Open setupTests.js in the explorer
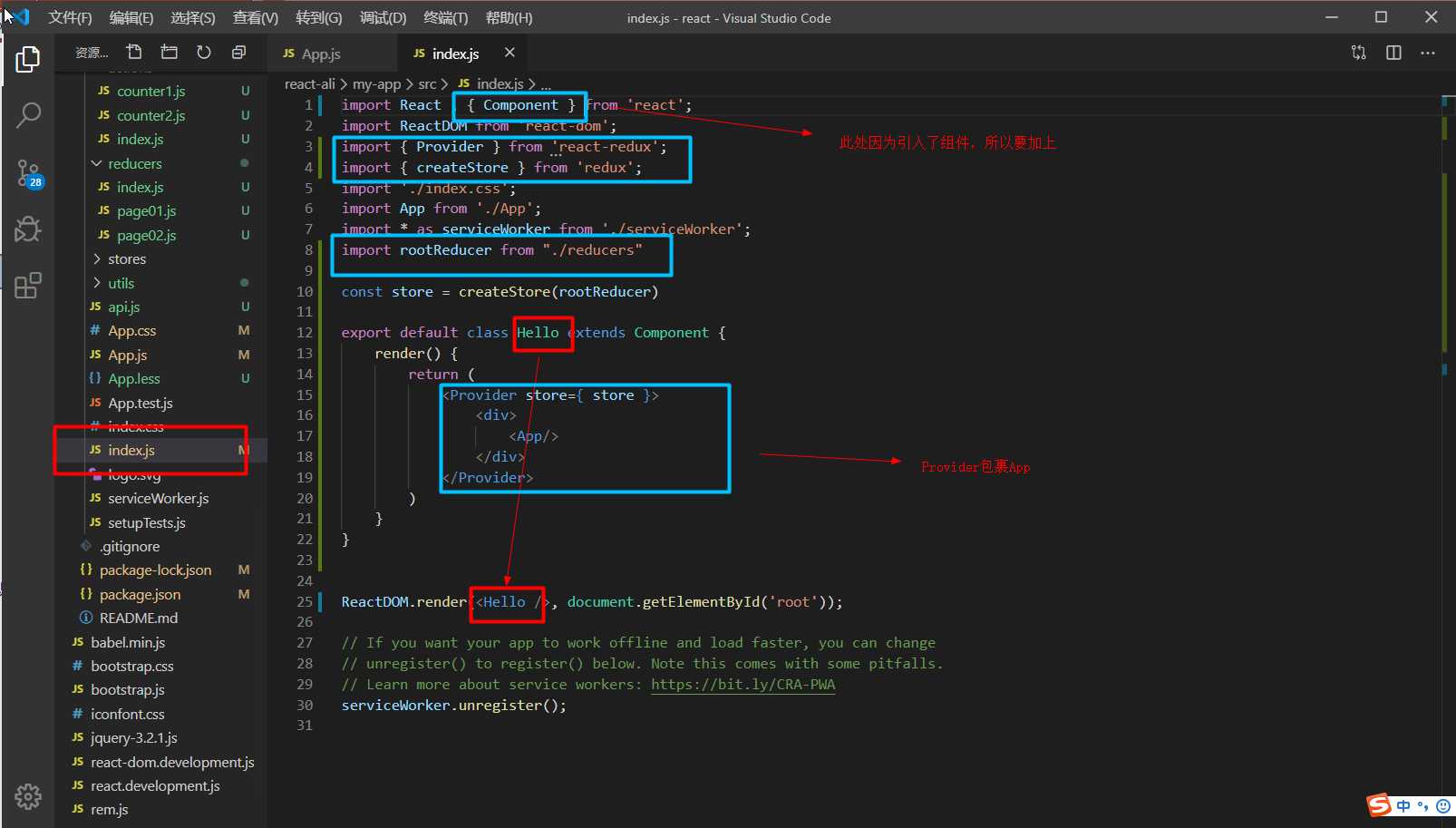Screen dimensions: 1456x828 point(146,522)
